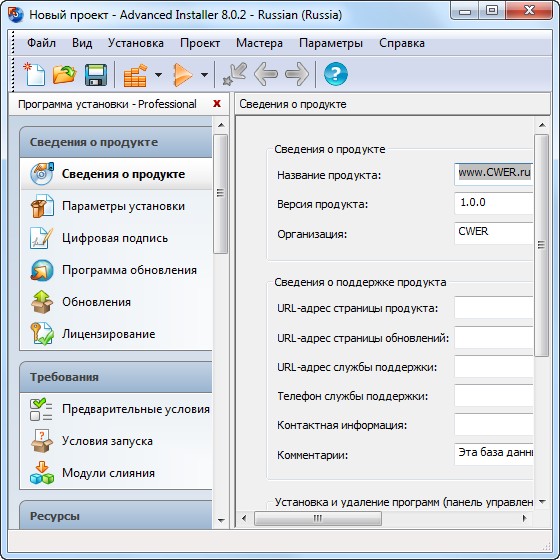Screen dimensions: 560x560
Task: Click the Цифровая подпись signature icon
Action: [x=41, y=238]
